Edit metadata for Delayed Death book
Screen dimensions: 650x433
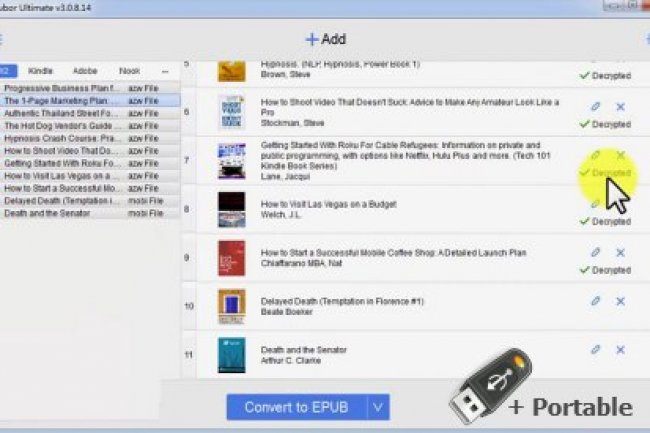[x=596, y=301]
